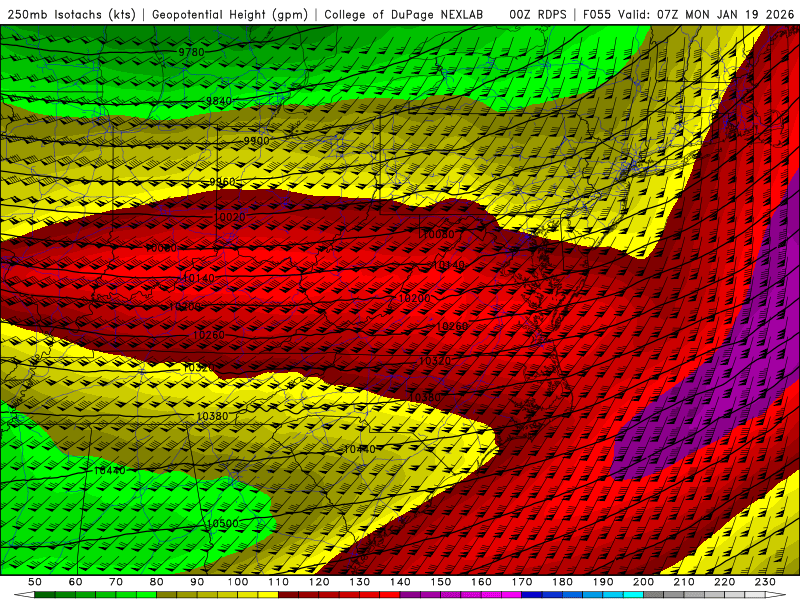Click legend value 100 on the isotach scale
The image size is (800, 600).
click(x=238, y=582)
